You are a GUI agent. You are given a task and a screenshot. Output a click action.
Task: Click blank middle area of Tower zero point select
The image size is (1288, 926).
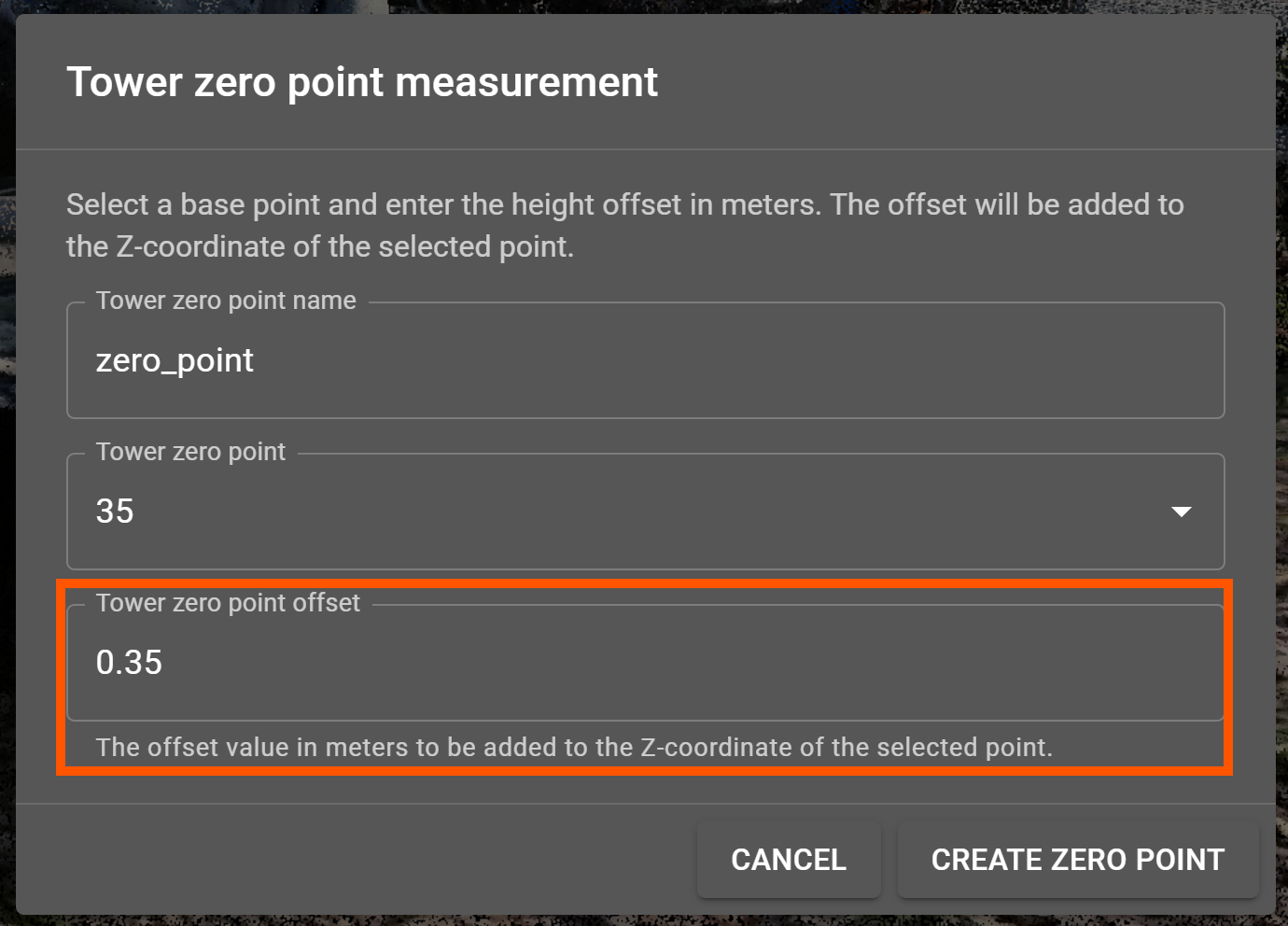[644, 512]
